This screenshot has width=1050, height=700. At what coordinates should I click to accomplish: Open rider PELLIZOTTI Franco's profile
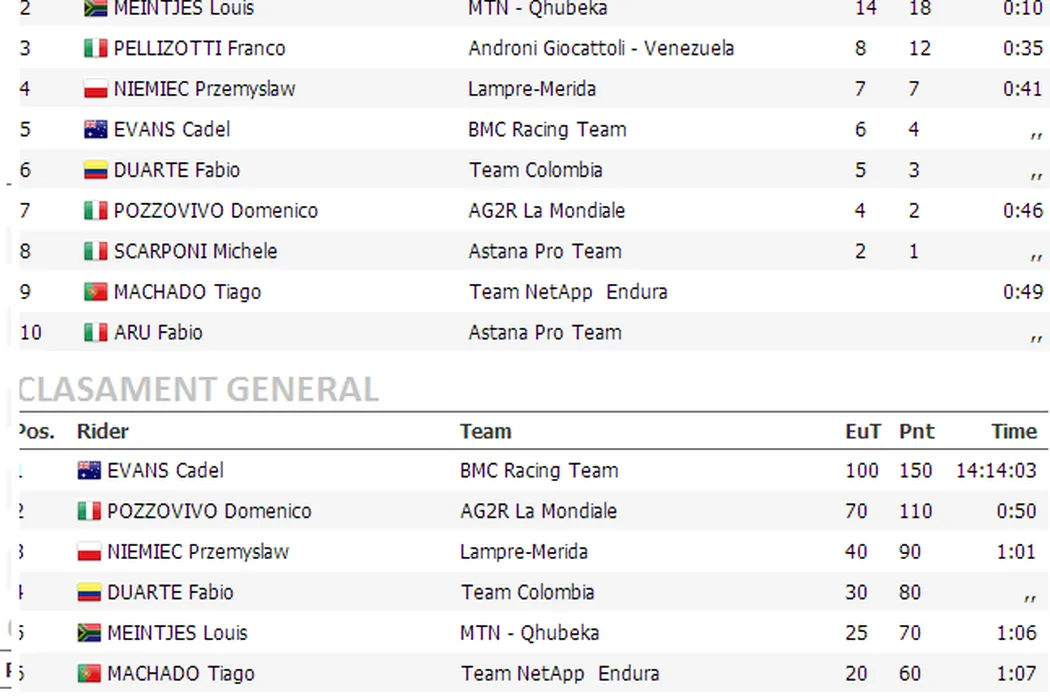199,49
